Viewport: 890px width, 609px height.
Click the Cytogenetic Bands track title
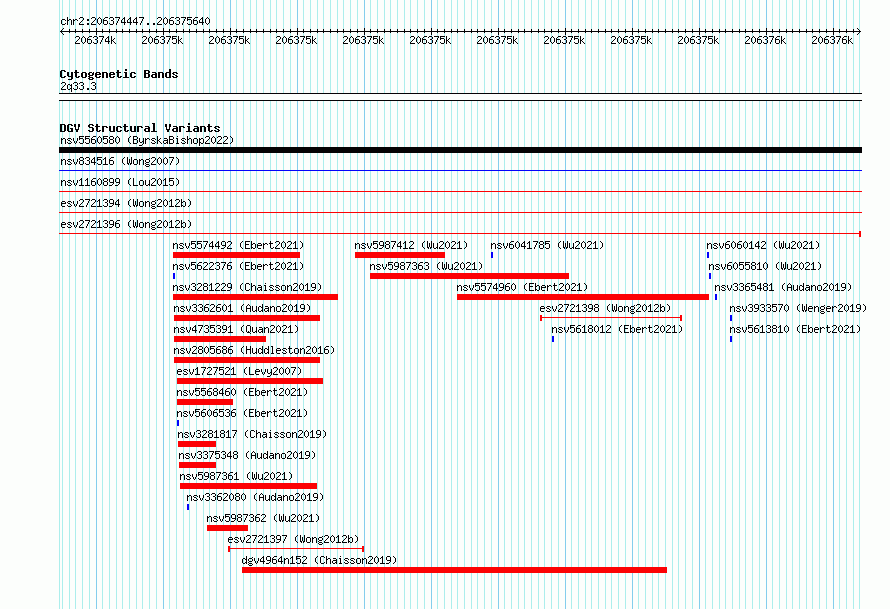click(119, 74)
